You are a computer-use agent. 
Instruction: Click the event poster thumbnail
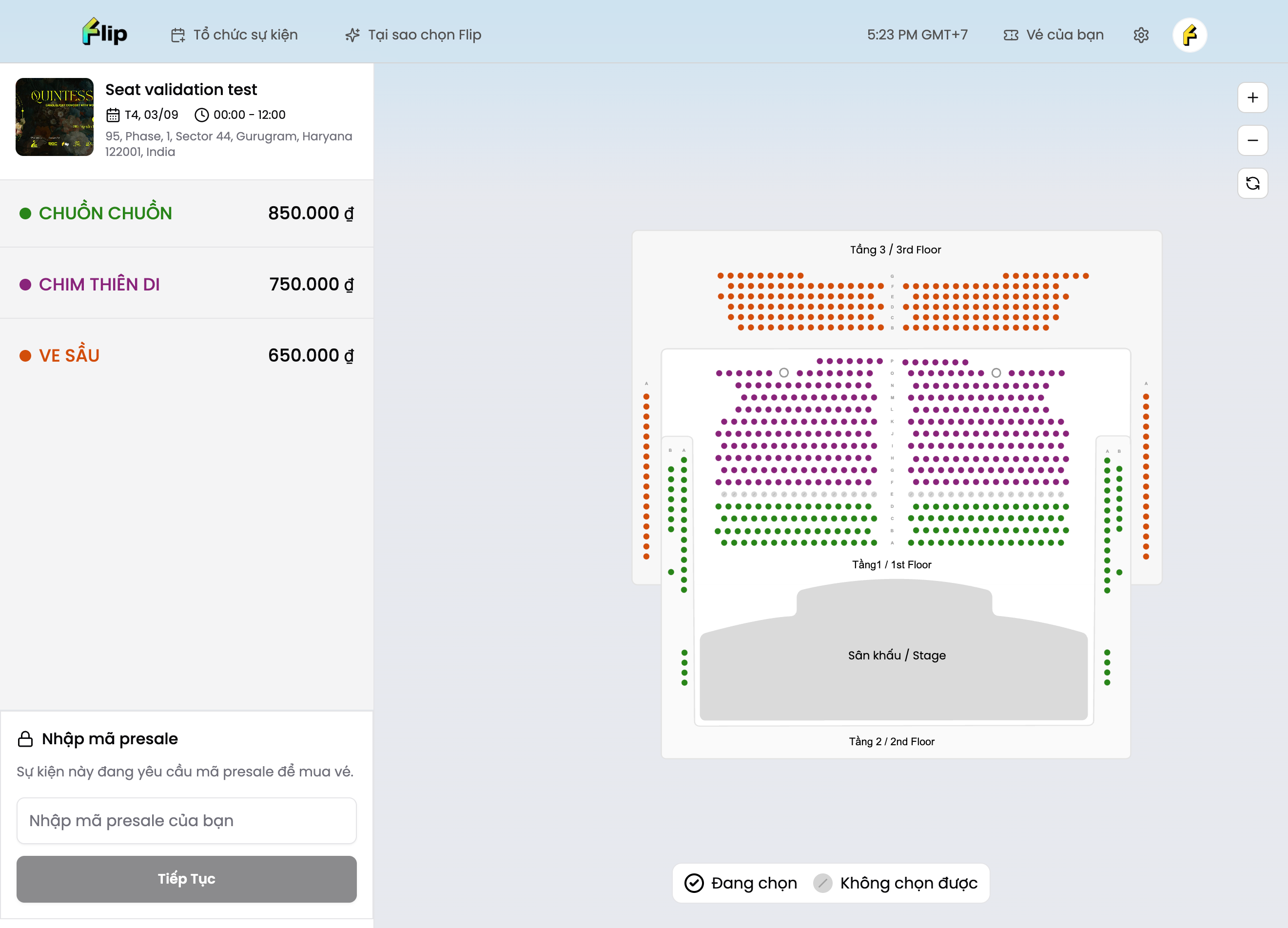click(55, 117)
